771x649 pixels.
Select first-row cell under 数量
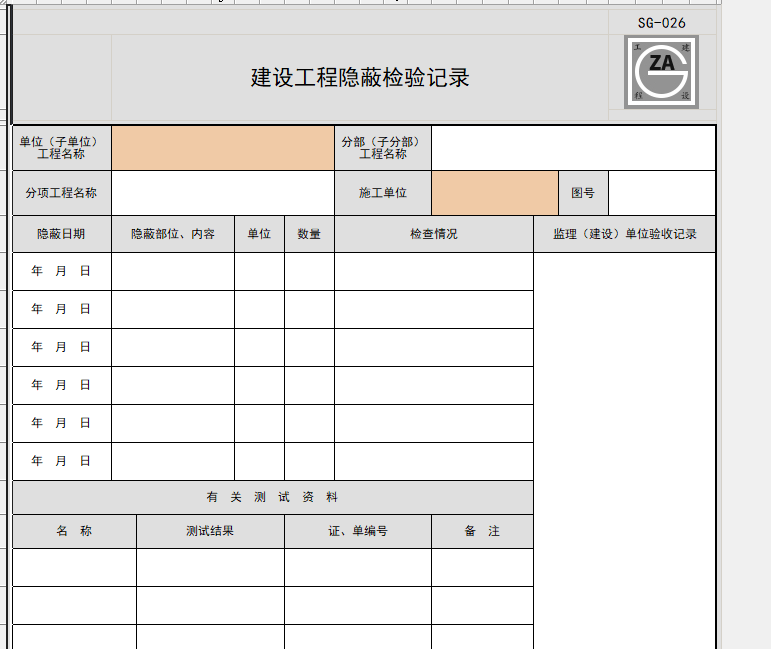(x=309, y=271)
